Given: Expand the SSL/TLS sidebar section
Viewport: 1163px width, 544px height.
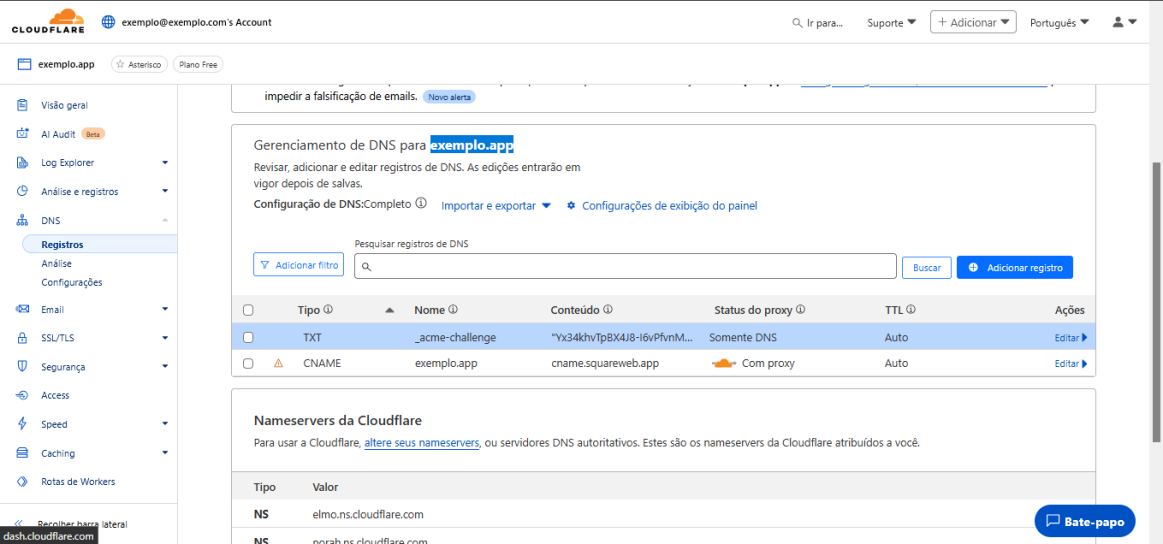Looking at the screenshot, I should point(165,338).
